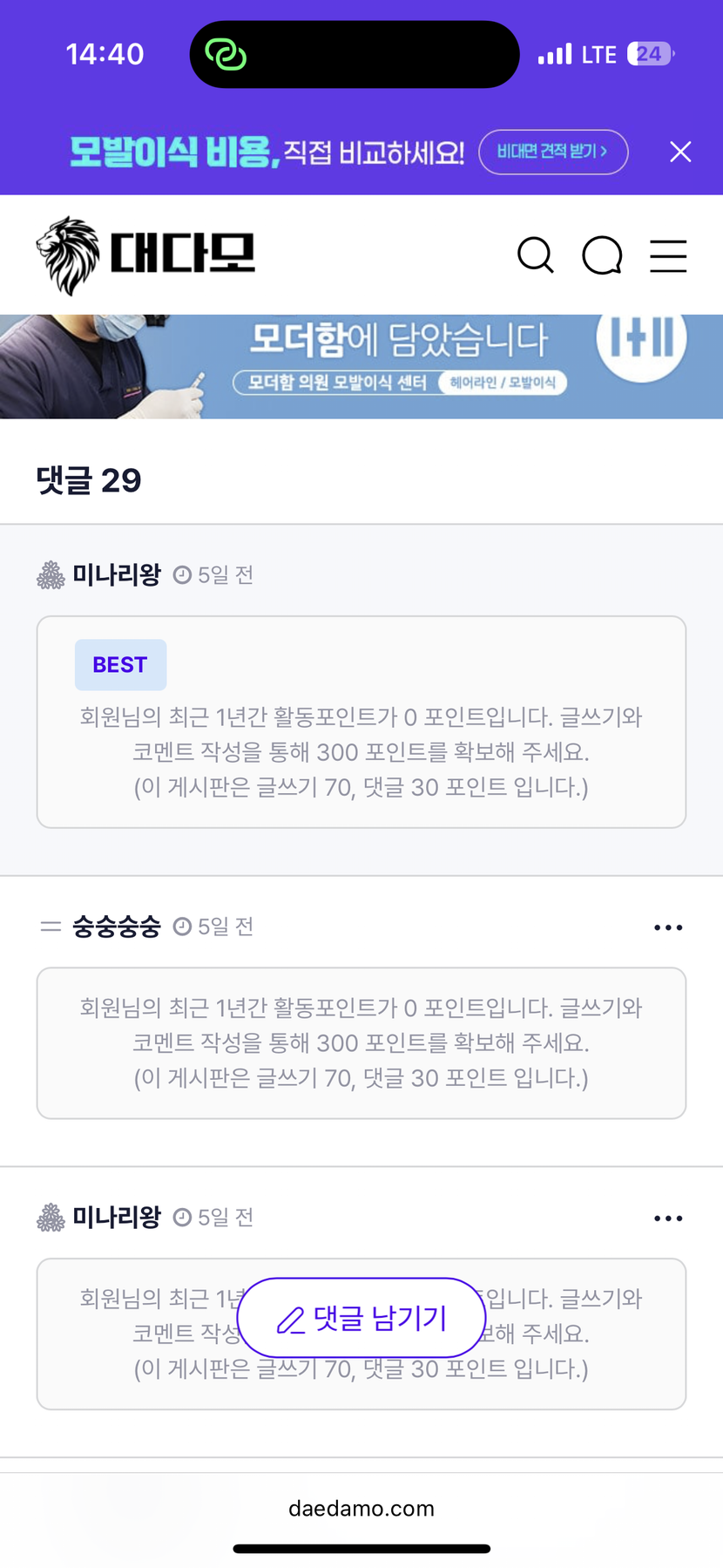Screen dimensions: 723x1568
Task: Tap 미나리왕 username on BEST comment
Action: [117, 575]
